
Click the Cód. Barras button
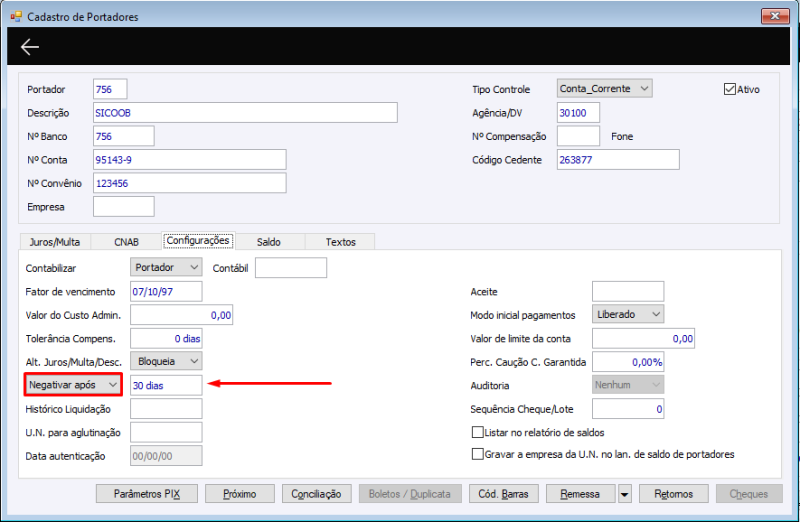[x=503, y=494]
